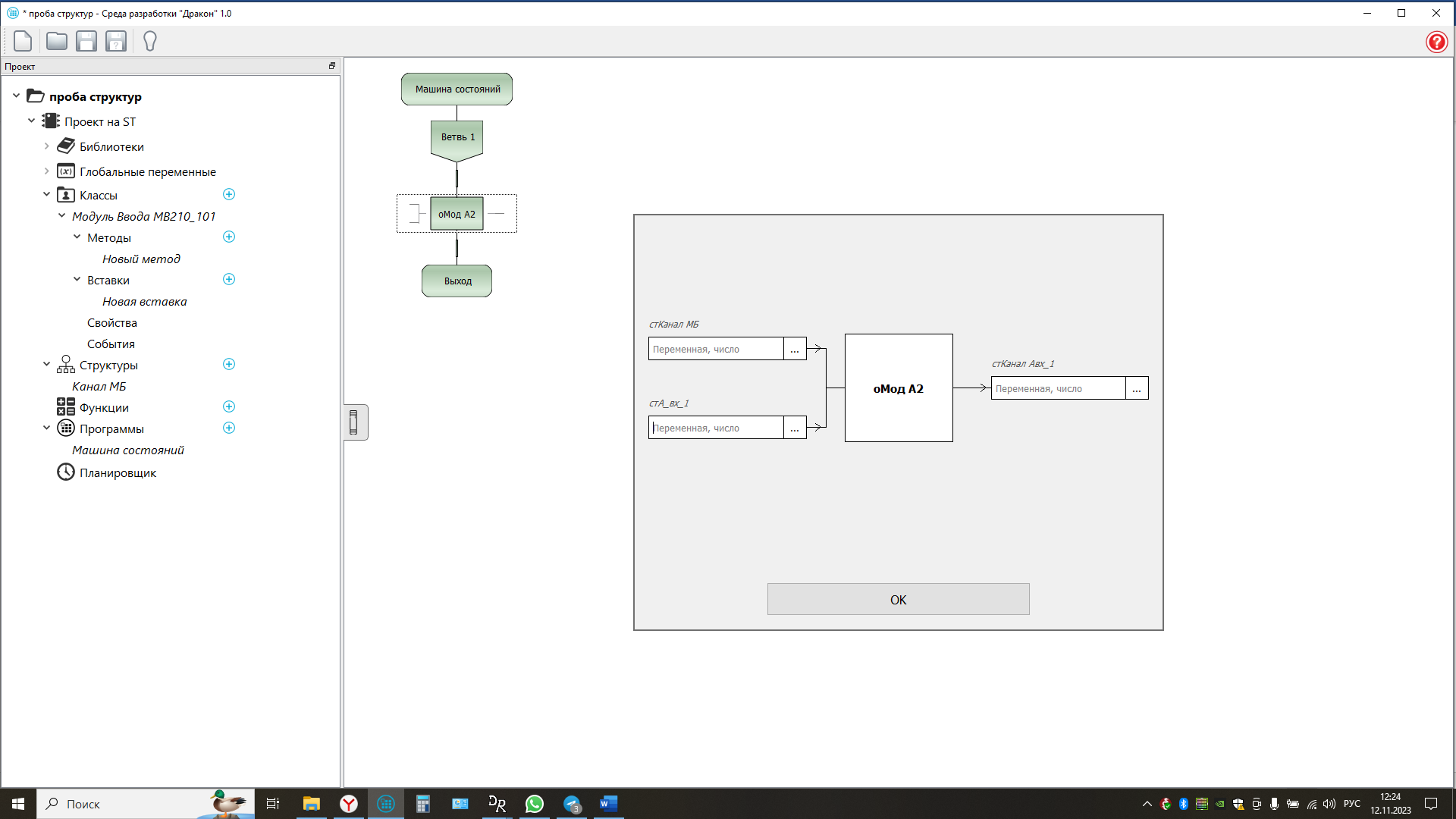Image resolution: width=1456 pixels, height=819 pixels.
Task: Select Канал МБ structure item
Action: click(x=99, y=387)
